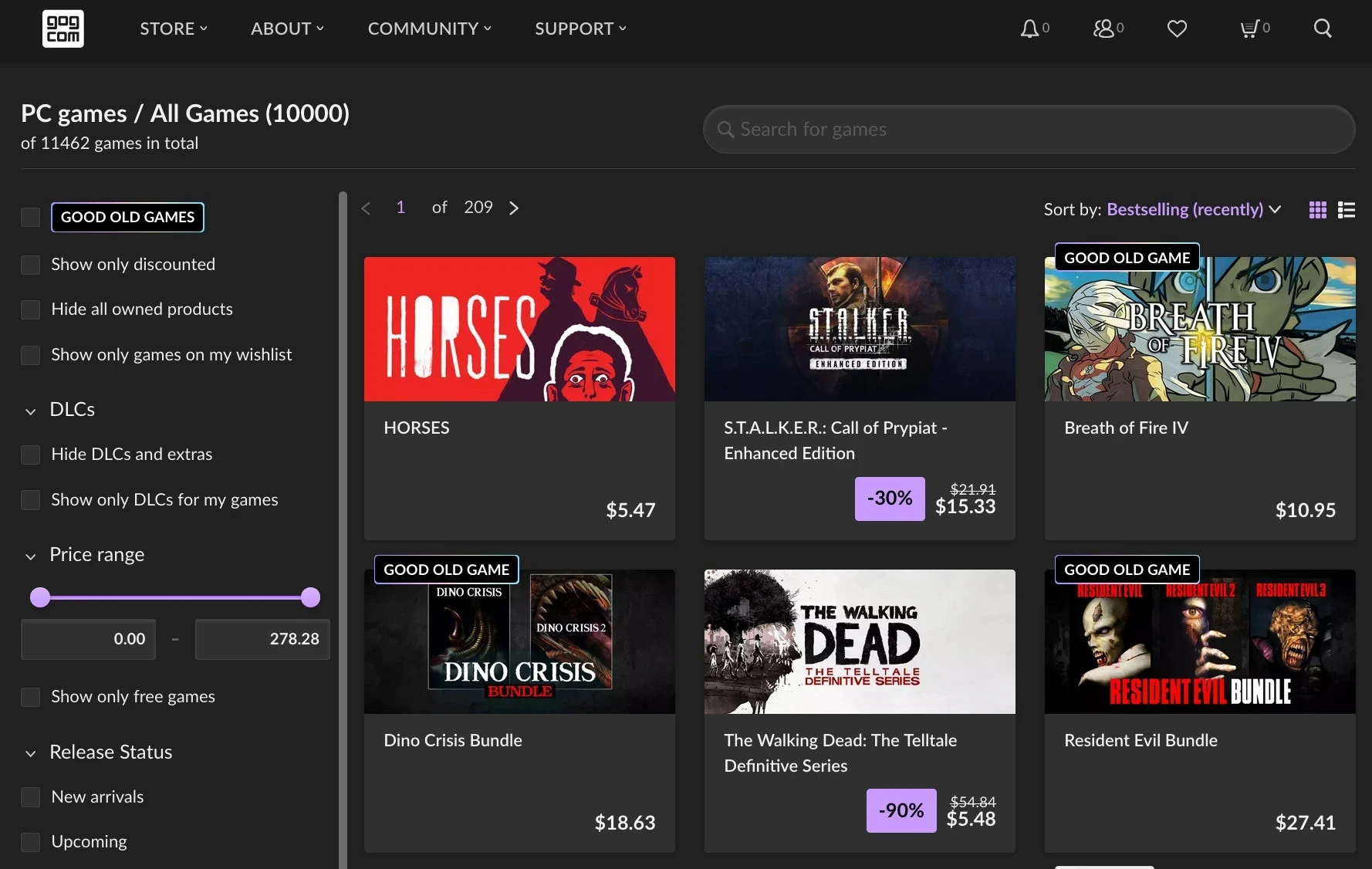Click the GOG.com logo
1372x869 pixels.
point(63,29)
